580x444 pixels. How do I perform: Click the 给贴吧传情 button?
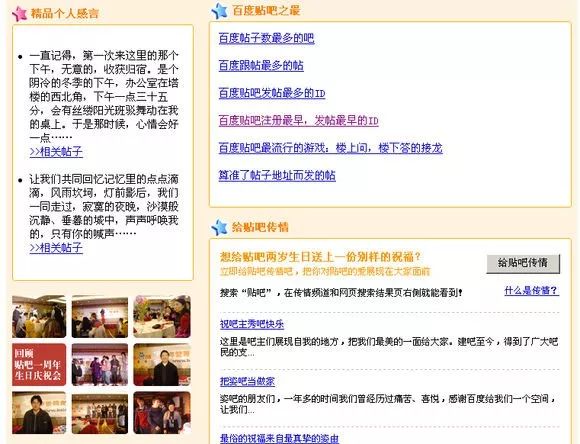click(x=523, y=263)
